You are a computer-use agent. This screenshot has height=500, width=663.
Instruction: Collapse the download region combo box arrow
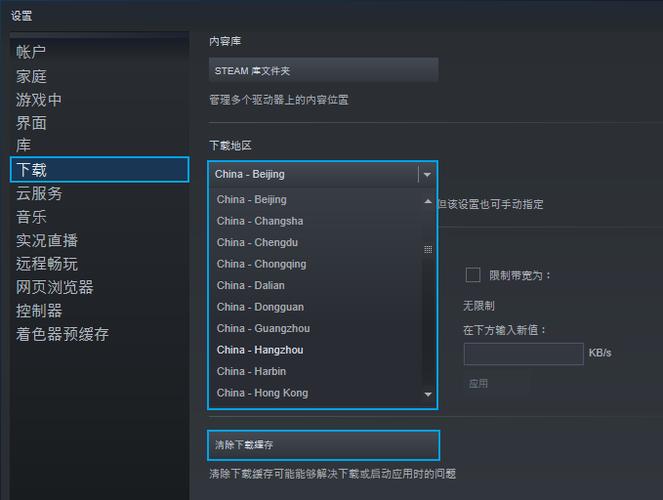(x=427, y=175)
